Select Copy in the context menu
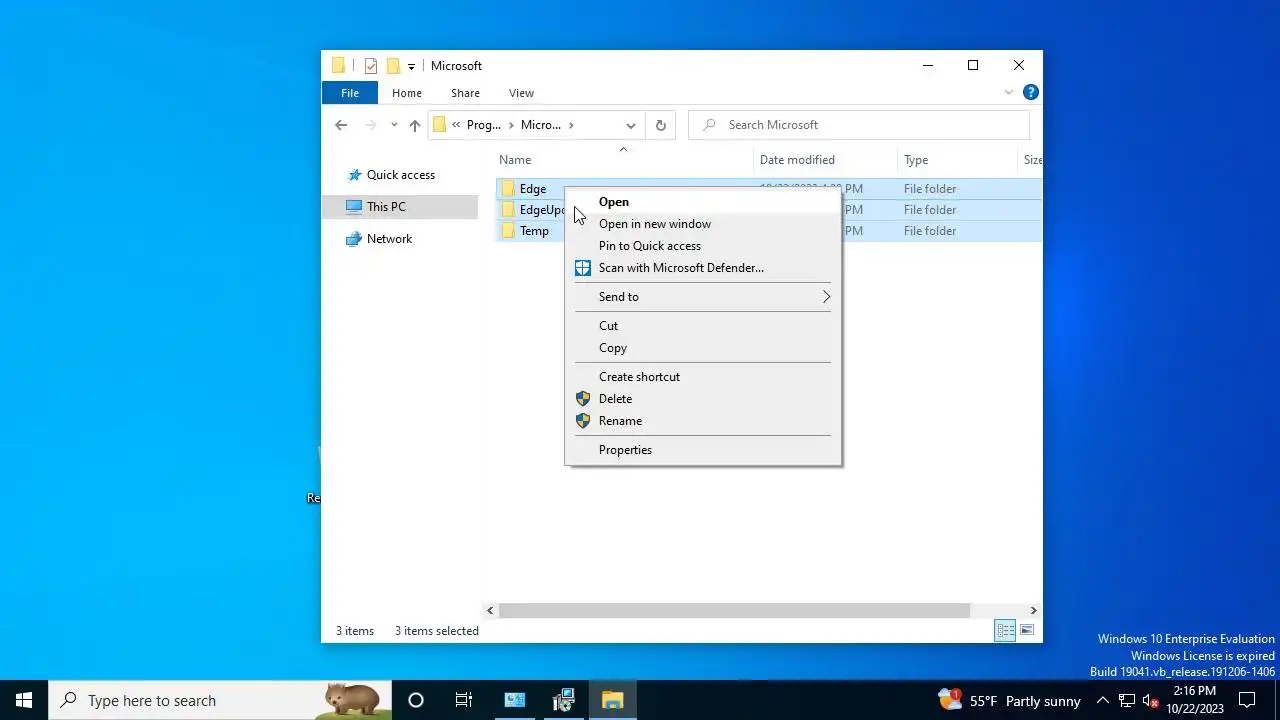 pyautogui.click(x=703, y=348)
